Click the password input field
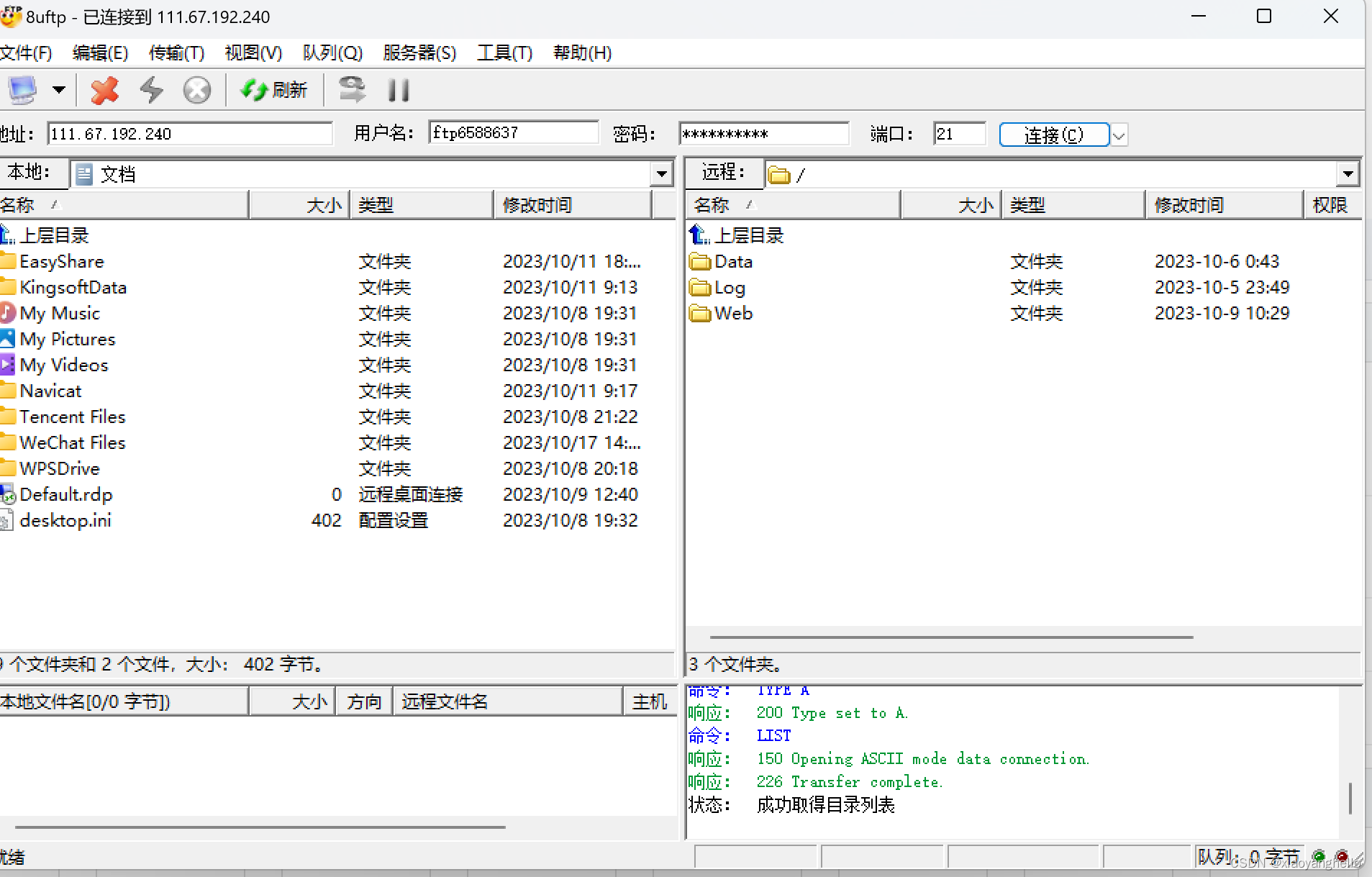 [x=764, y=134]
